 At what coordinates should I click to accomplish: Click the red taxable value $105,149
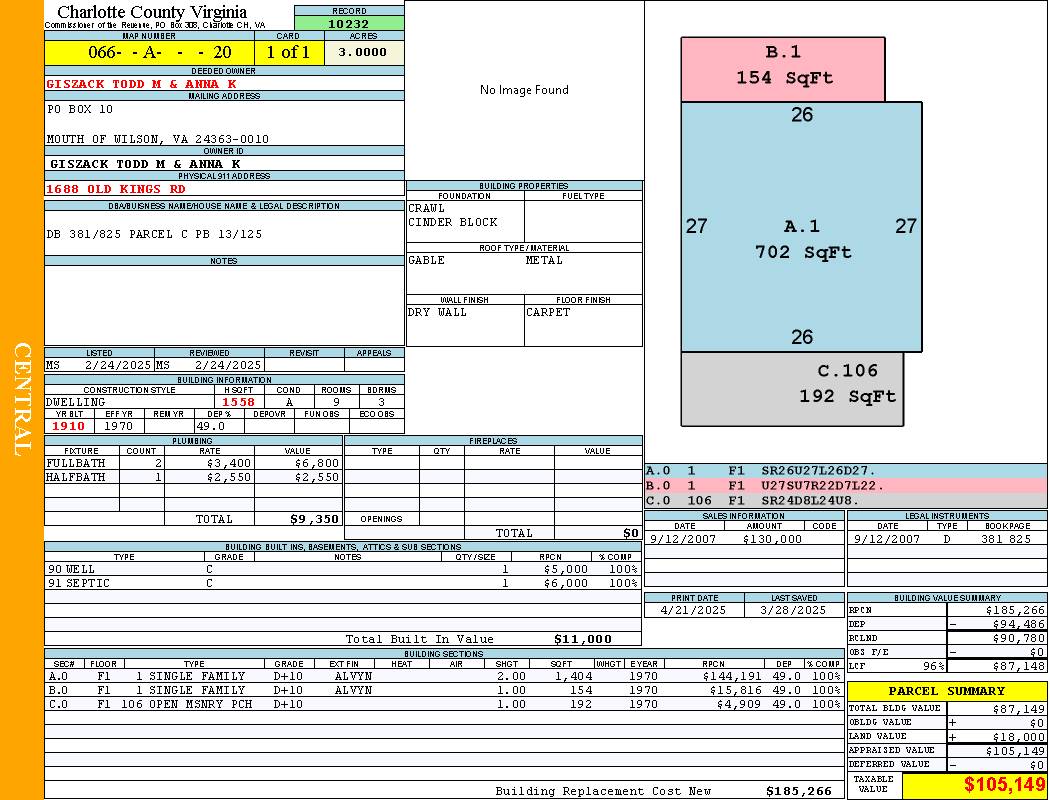1004,785
